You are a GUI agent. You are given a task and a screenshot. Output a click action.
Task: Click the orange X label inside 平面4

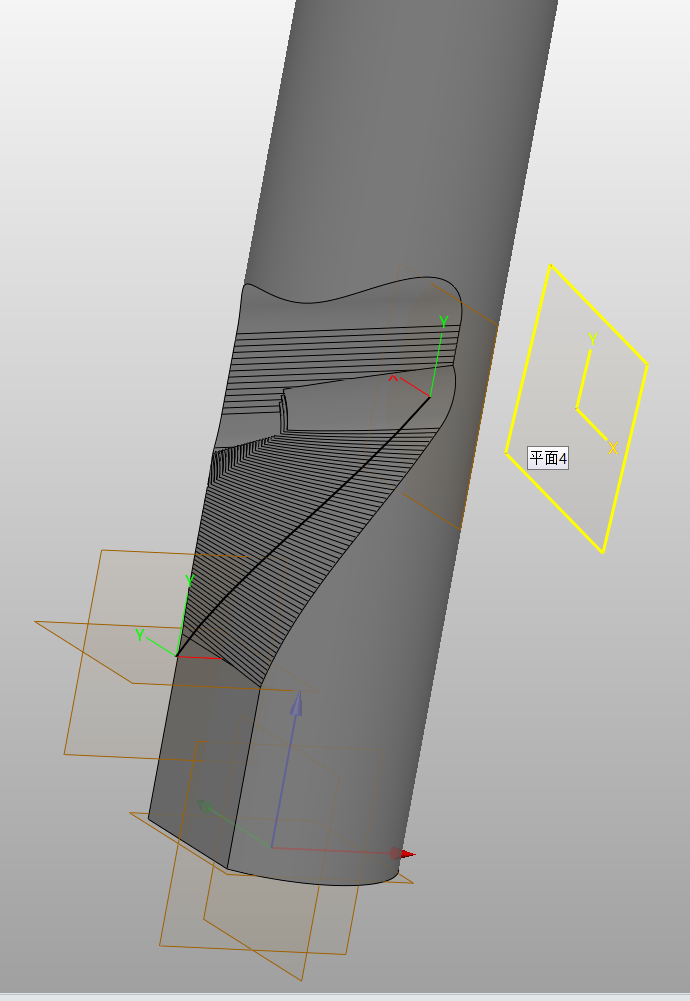[x=613, y=448]
